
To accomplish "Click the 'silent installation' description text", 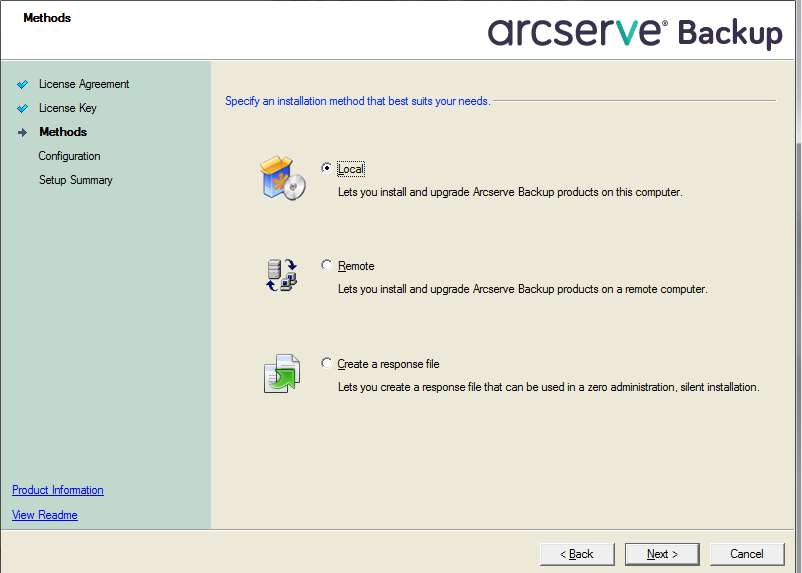I will [x=720, y=387].
